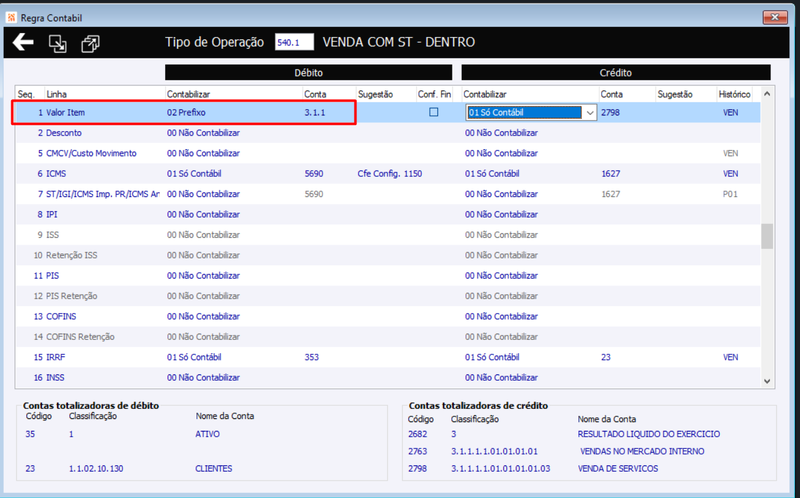
Task: Open the 01 Só Contábil credit dropdown
Action: pyautogui.click(x=590, y=112)
